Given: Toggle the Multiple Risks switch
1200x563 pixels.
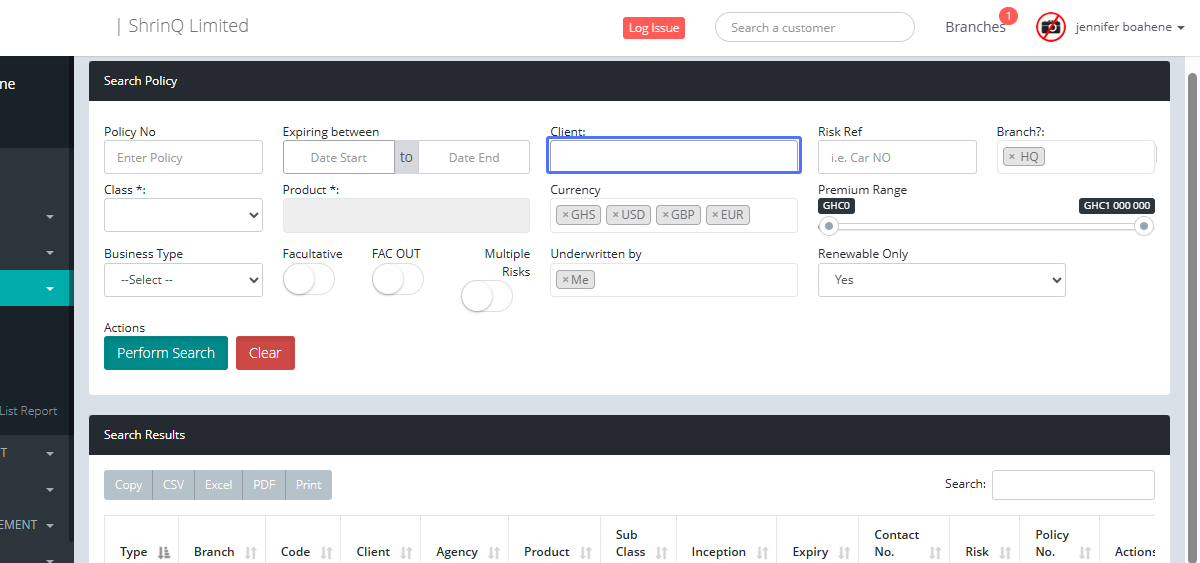Looking at the screenshot, I should point(486,296).
